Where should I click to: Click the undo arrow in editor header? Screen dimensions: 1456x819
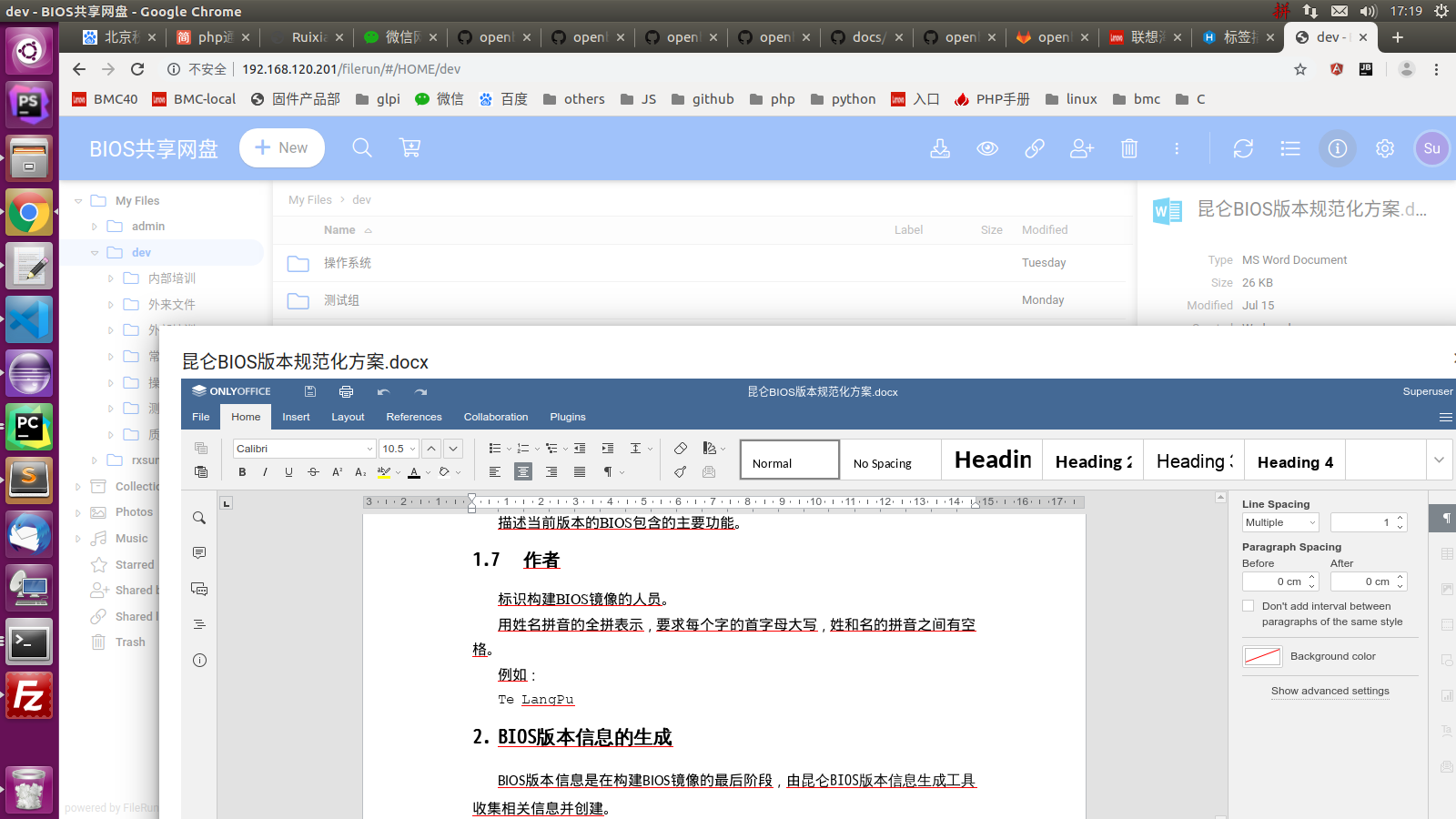pyautogui.click(x=383, y=391)
